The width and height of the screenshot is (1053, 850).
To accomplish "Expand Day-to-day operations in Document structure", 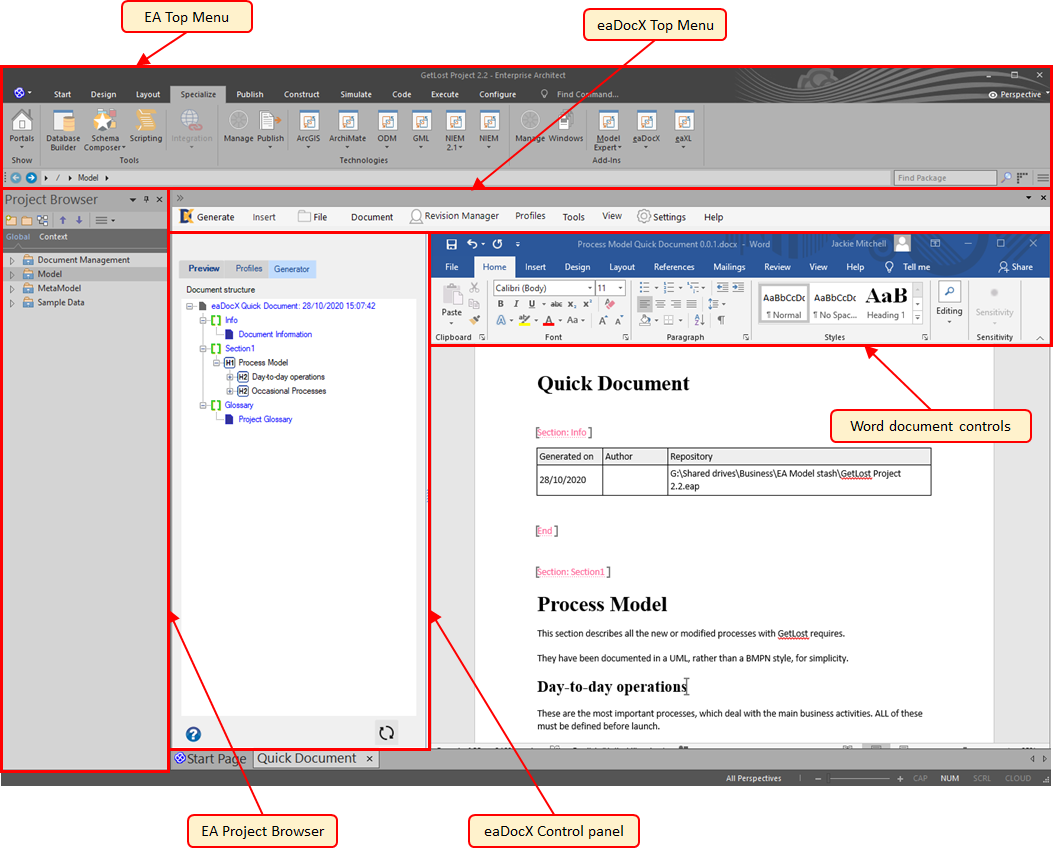I will pos(230,377).
